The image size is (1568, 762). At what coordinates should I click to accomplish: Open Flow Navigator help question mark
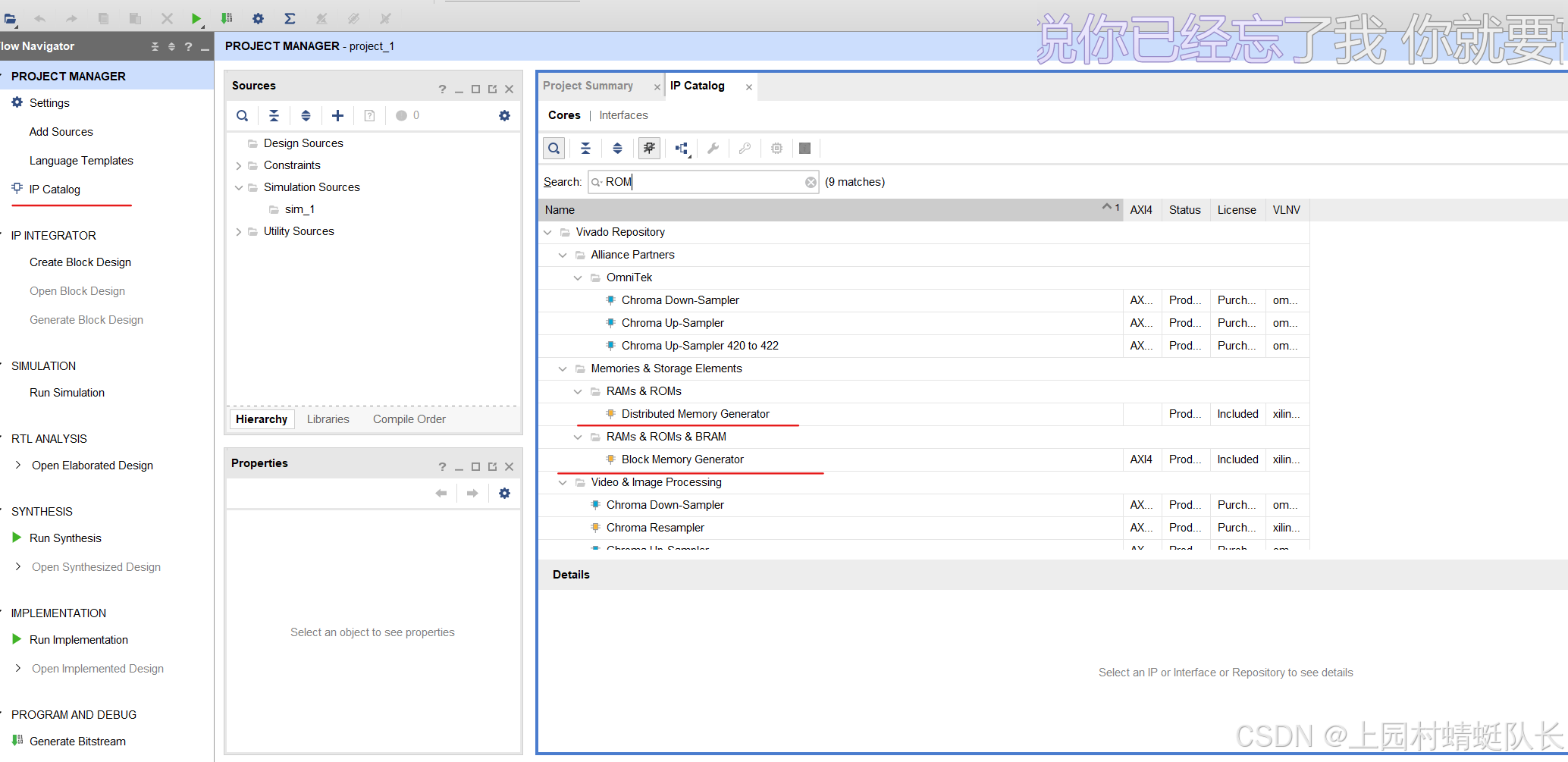188,46
